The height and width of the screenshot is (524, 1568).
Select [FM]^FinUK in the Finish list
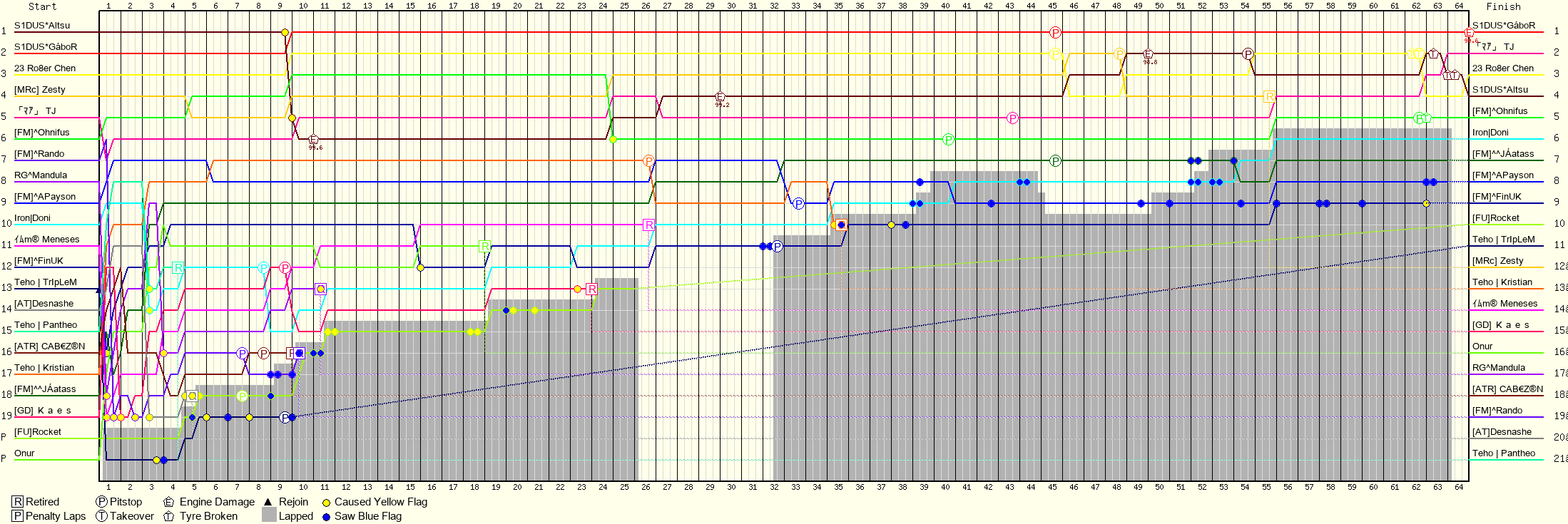(x=1497, y=197)
